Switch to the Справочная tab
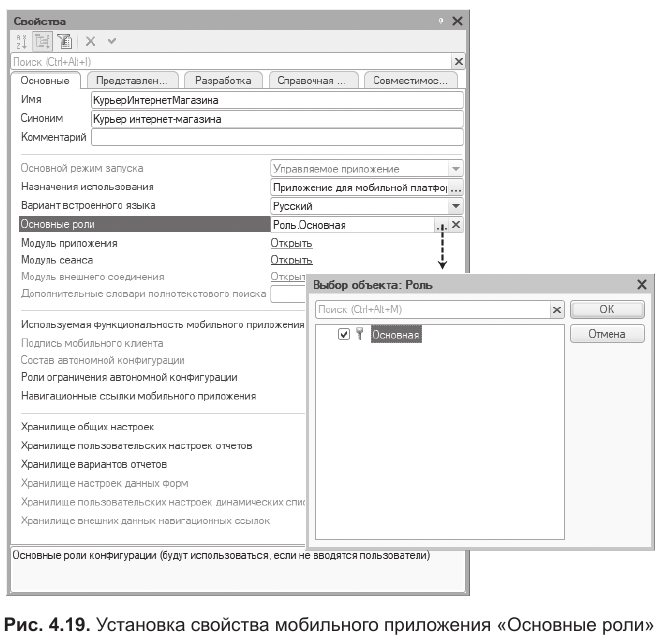The width and height of the screenshot is (670, 641). pos(313,80)
